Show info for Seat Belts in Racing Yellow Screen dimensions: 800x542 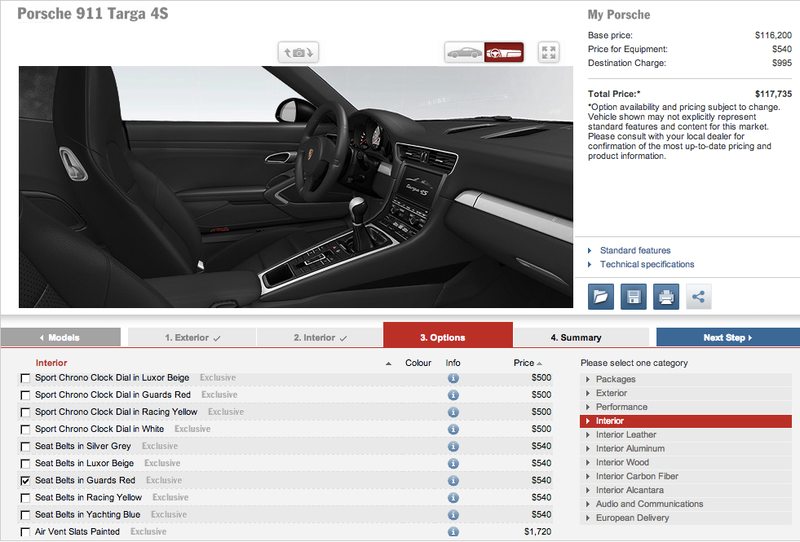pyautogui.click(x=453, y=498)
